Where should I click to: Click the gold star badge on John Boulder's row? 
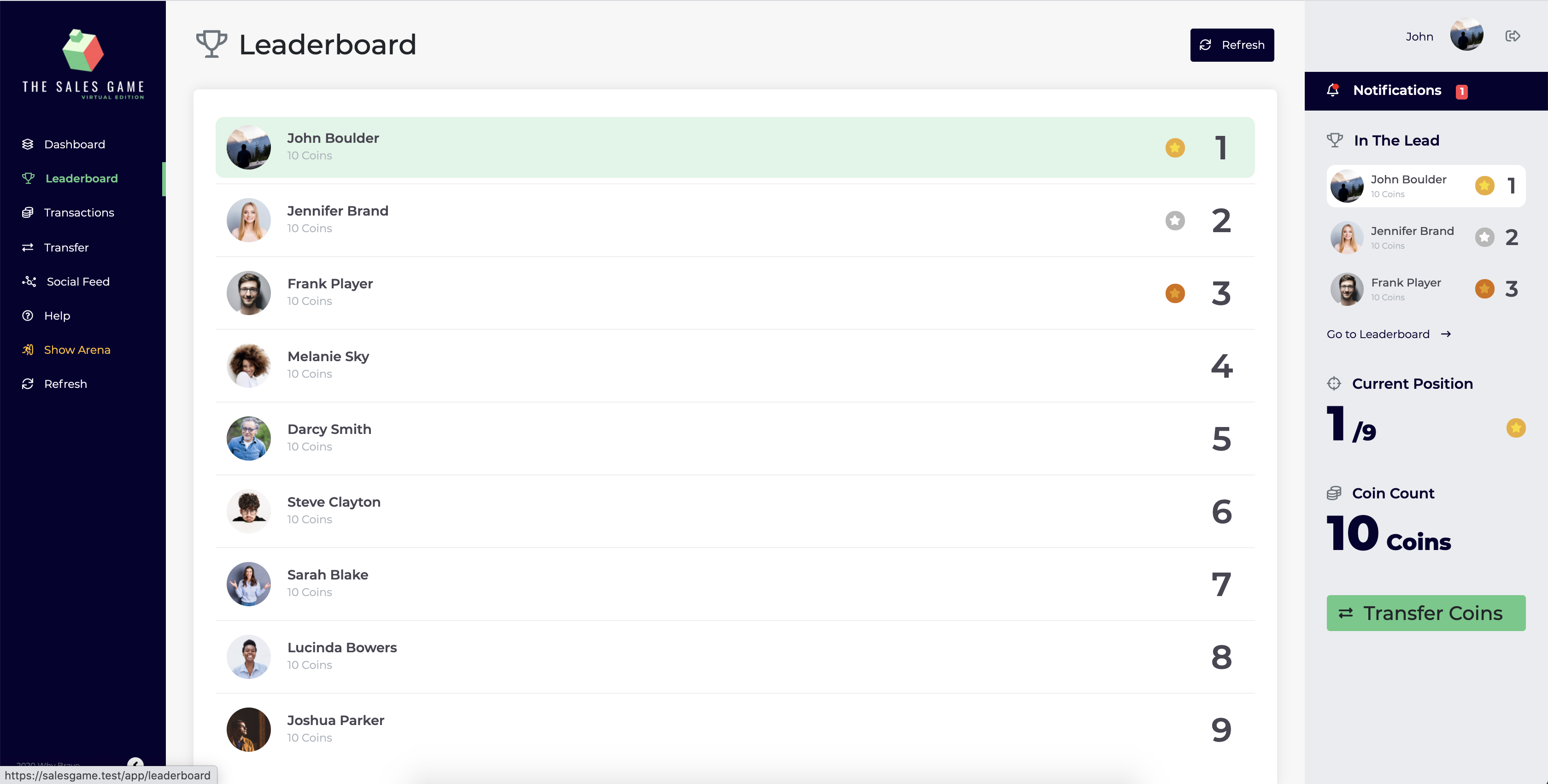coord(1175,148)
